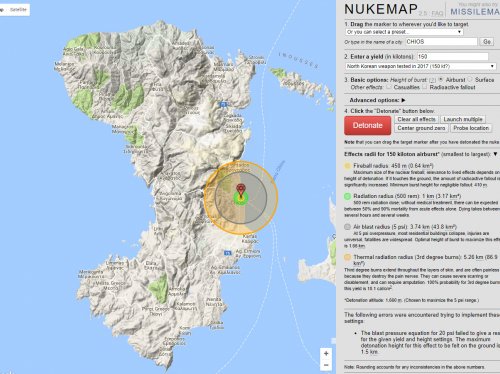Click the green radiation radius legend dot
Screen dimensions: 500x374
[x=347, y=196]
